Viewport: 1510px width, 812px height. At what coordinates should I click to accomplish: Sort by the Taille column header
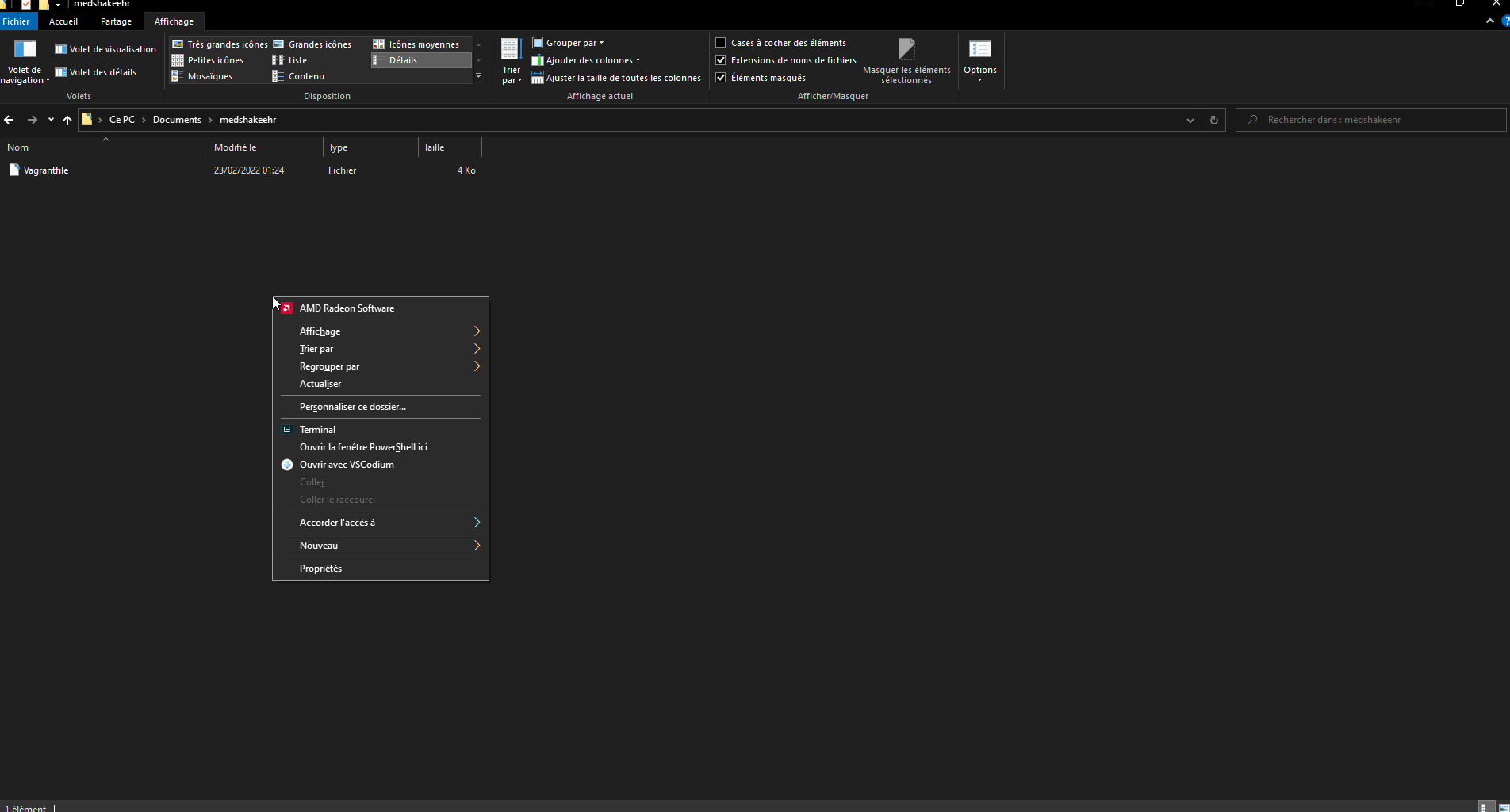[x=450, y=147]
